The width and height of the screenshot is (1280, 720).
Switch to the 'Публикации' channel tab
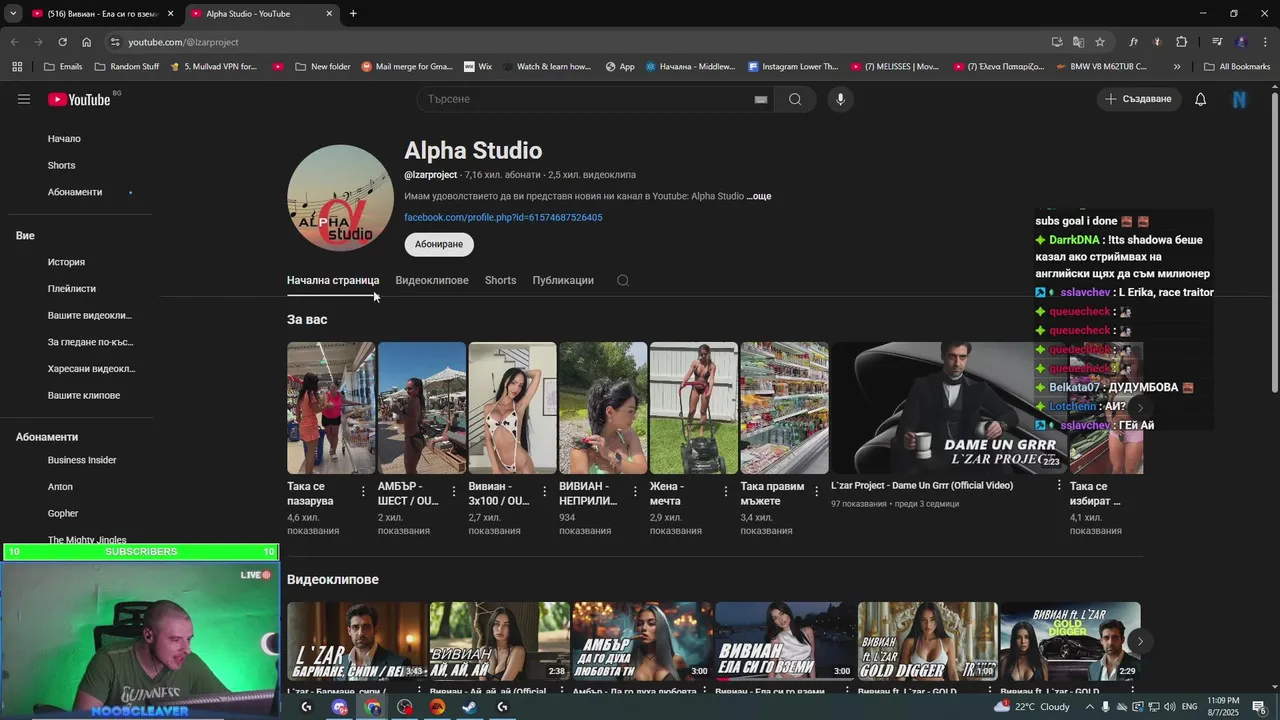[x=563, y=280]
